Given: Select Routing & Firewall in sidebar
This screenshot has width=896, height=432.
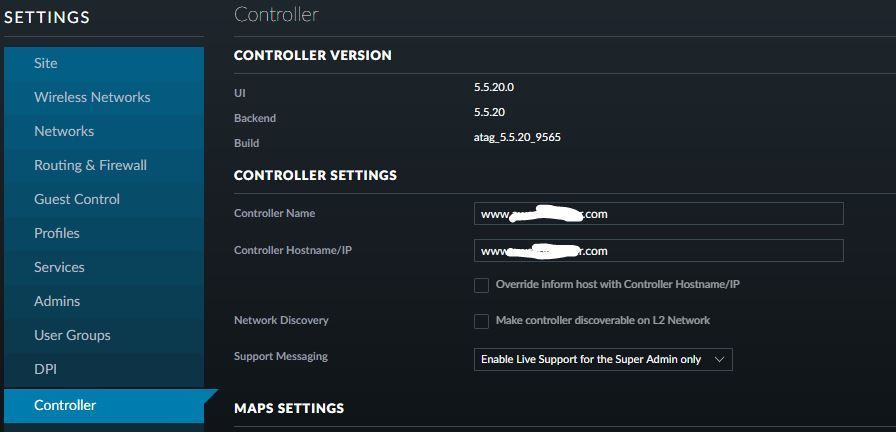Looking at the screenshot, I should 90,165.
